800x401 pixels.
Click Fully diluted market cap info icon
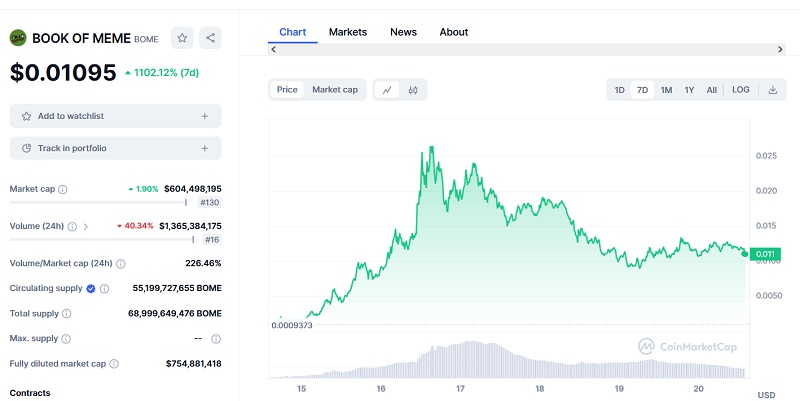point(113,364)
